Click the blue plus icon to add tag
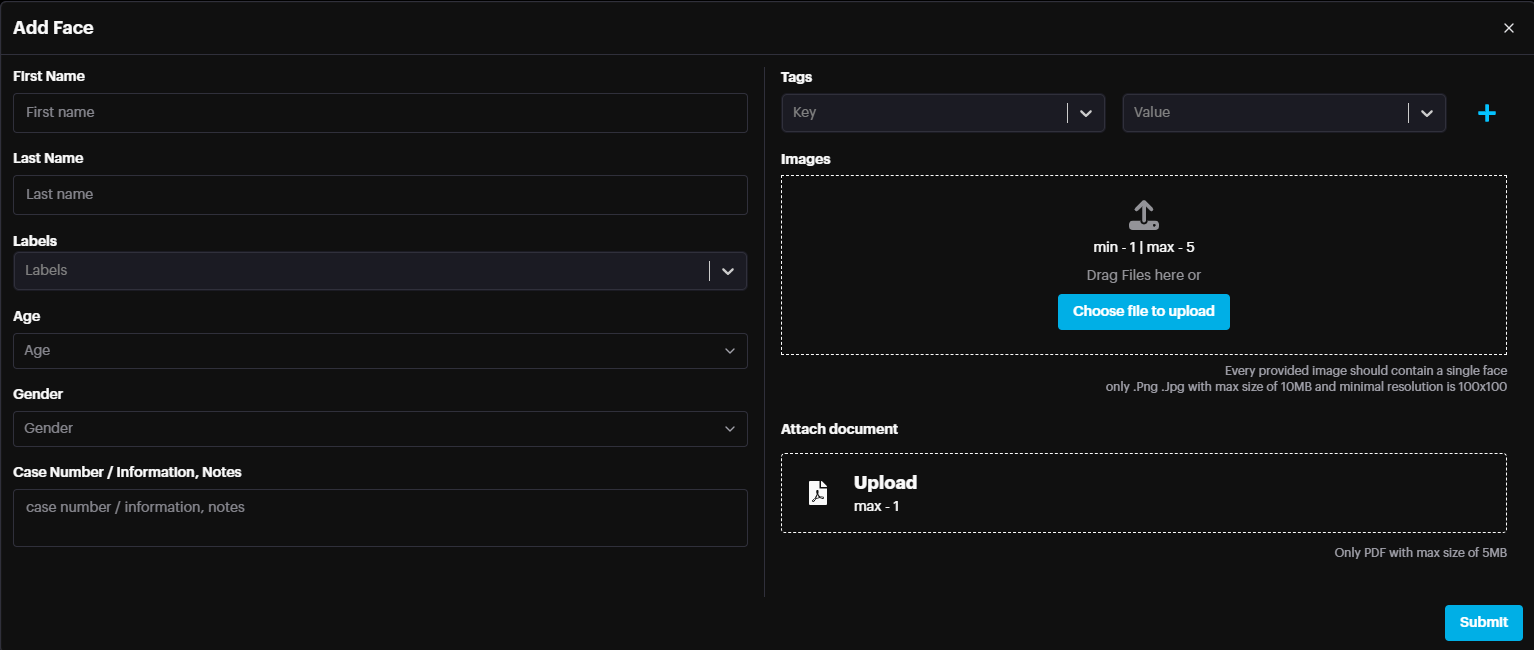The height and width of the screenshot is (650, 1534). click(x=1486, y=114)
